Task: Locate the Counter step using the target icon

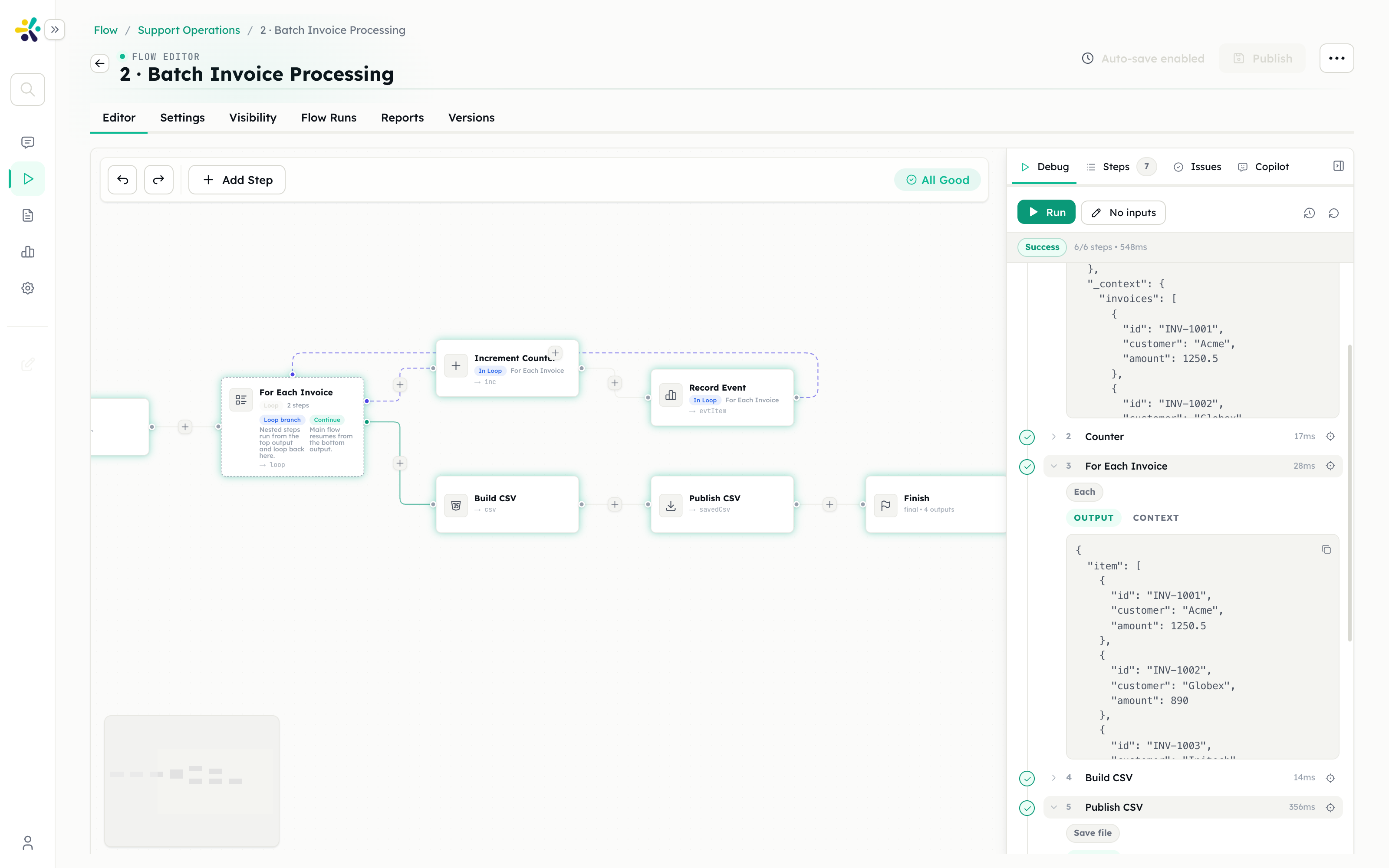Action: tap(1330, 436)
